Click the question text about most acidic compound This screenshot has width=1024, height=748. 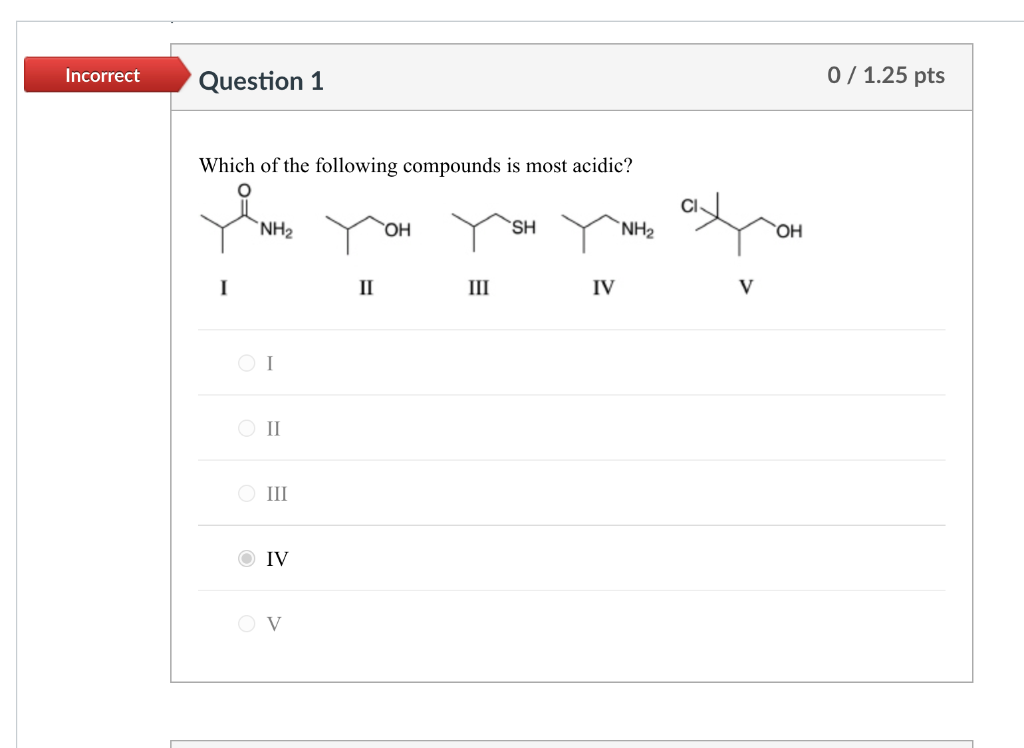[x=416, y=166]
